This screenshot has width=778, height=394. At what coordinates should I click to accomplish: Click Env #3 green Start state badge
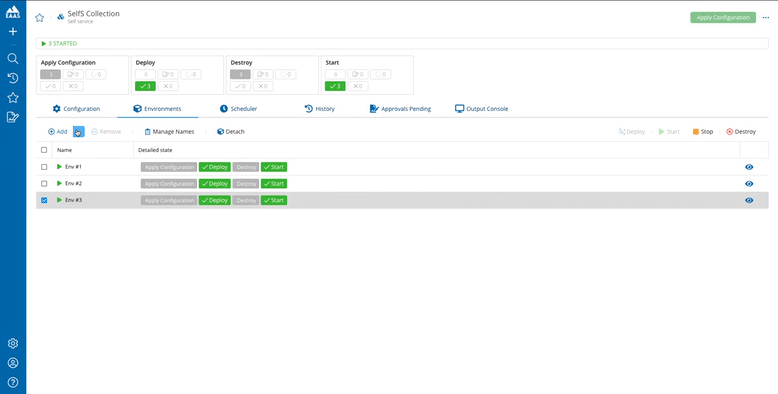coord(274,200)
